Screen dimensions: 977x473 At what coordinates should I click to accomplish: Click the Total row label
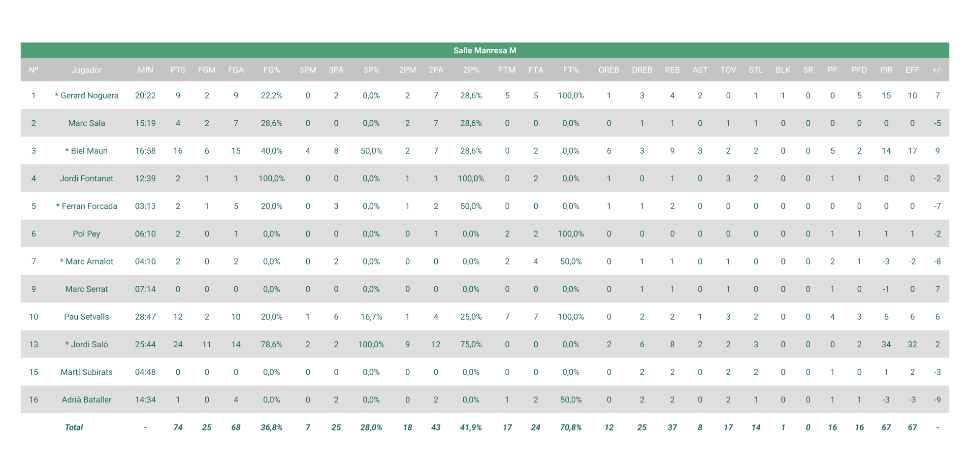[73, 427]
